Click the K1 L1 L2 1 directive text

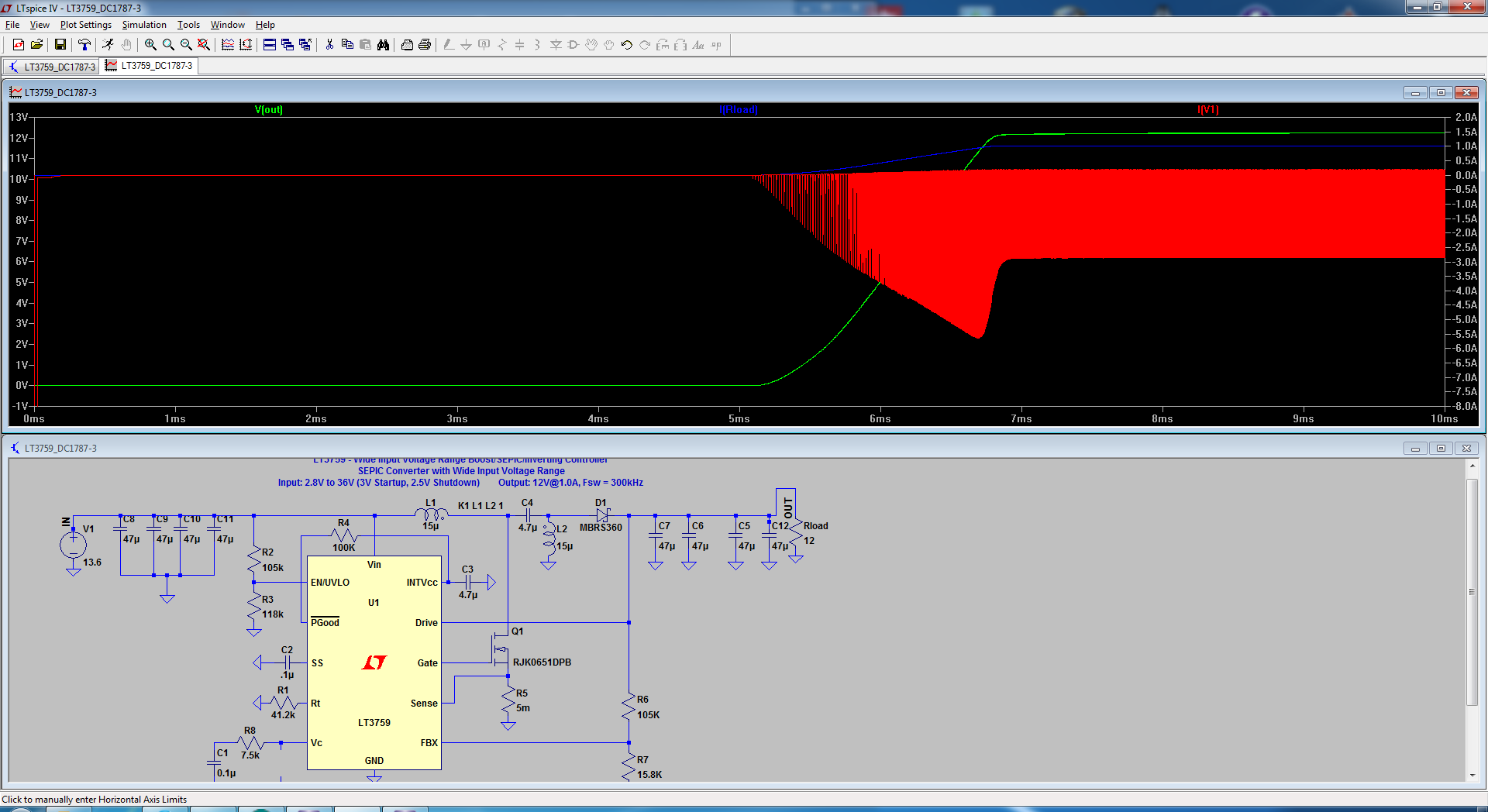pyautogui.click(x=480, y=506)
